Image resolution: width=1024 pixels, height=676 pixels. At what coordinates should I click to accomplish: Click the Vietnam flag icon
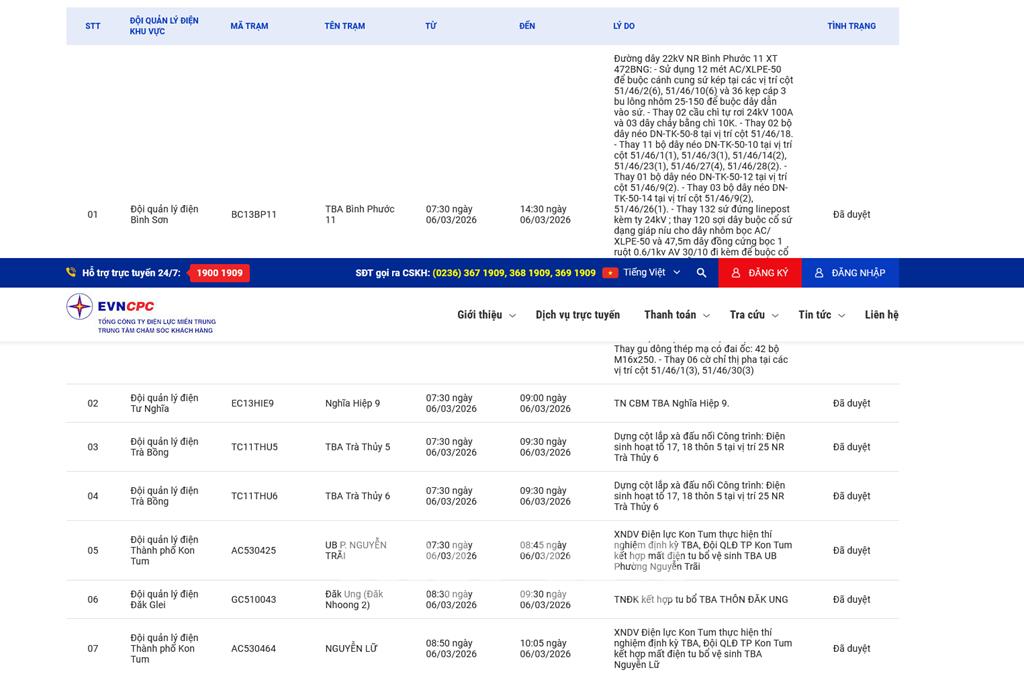(x=610, y=273)
